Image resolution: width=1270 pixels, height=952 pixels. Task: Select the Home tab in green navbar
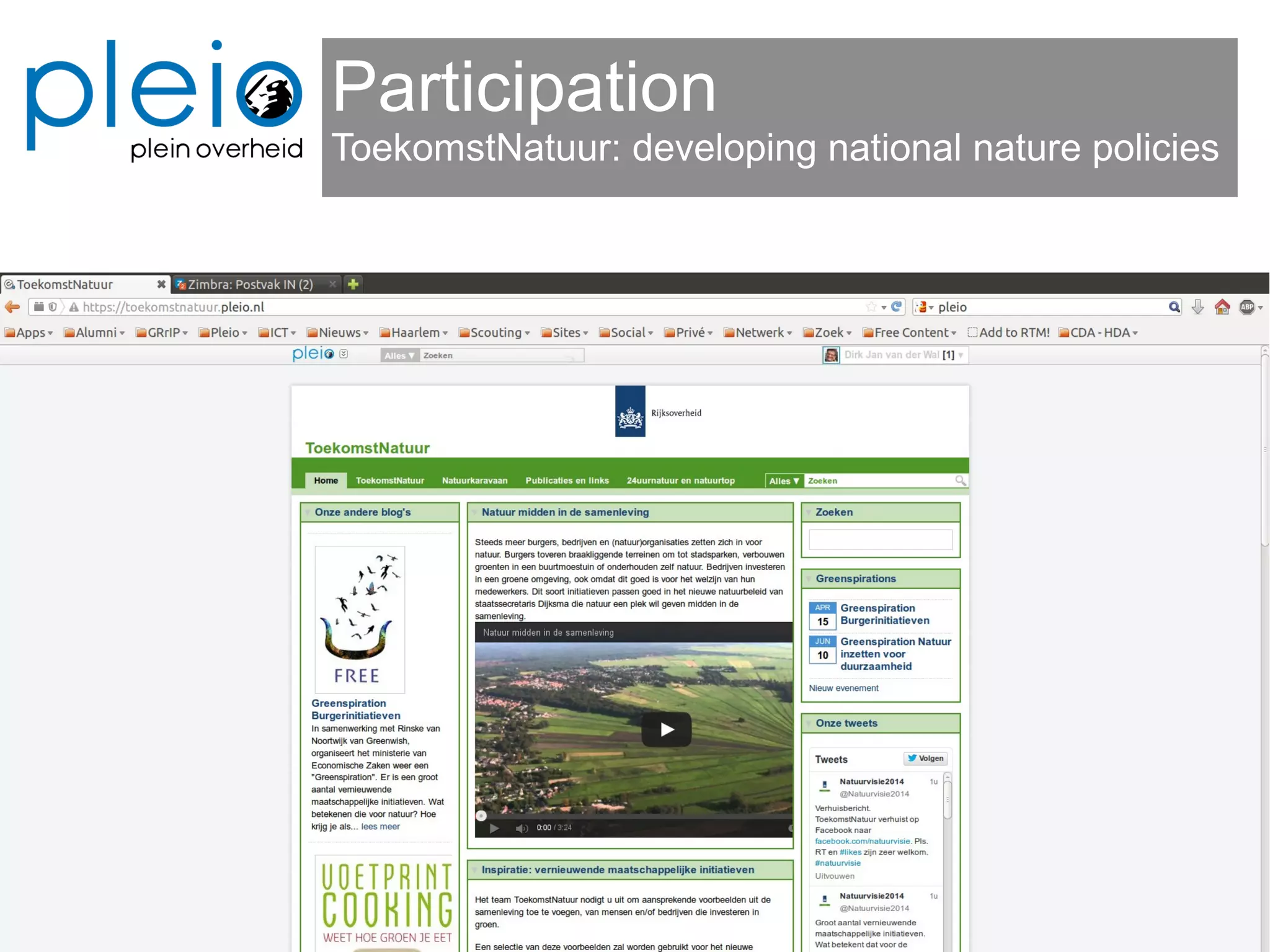(x=326, y=481)
